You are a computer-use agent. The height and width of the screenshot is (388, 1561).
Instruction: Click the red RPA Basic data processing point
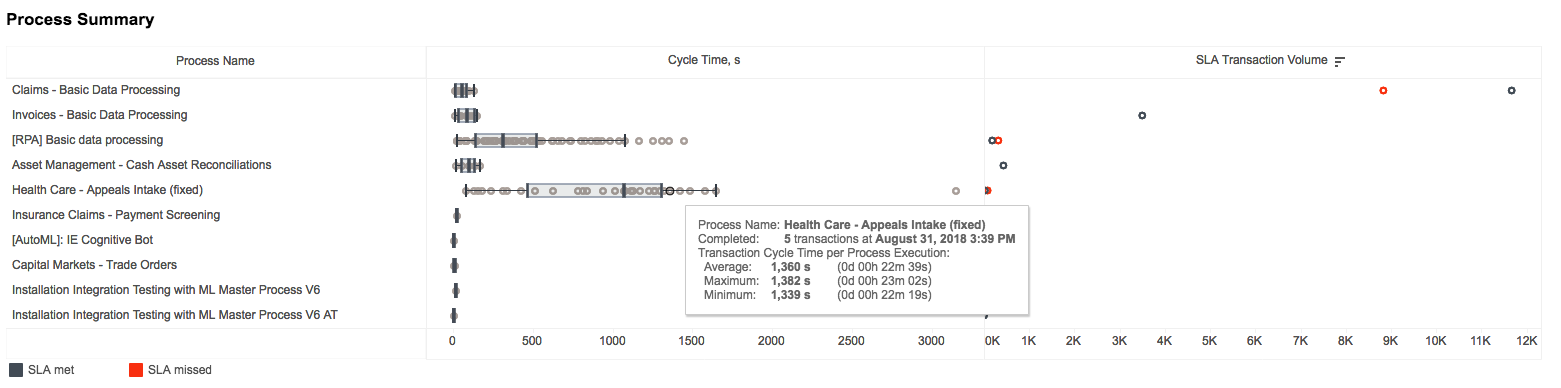[x=998, y=140]
